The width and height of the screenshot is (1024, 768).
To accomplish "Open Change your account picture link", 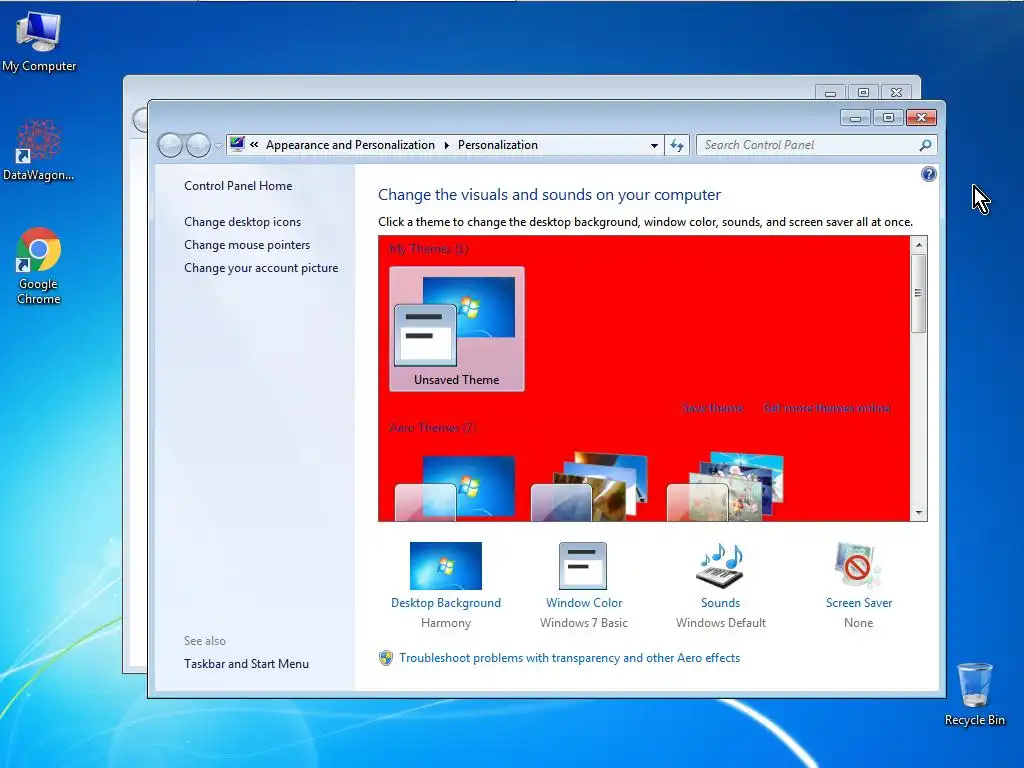I will tap(261, 268).
